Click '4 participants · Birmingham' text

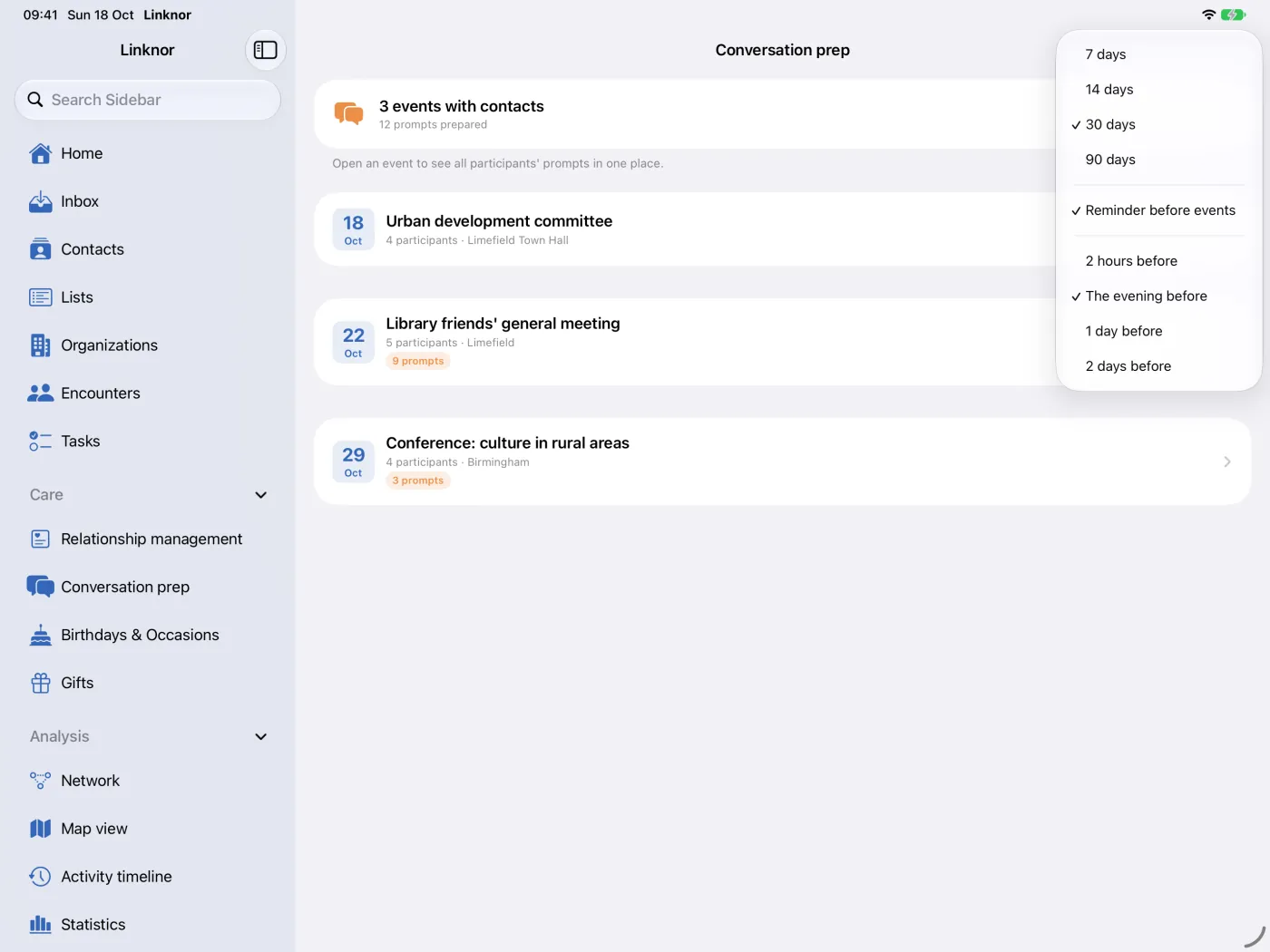coord(457,462)
